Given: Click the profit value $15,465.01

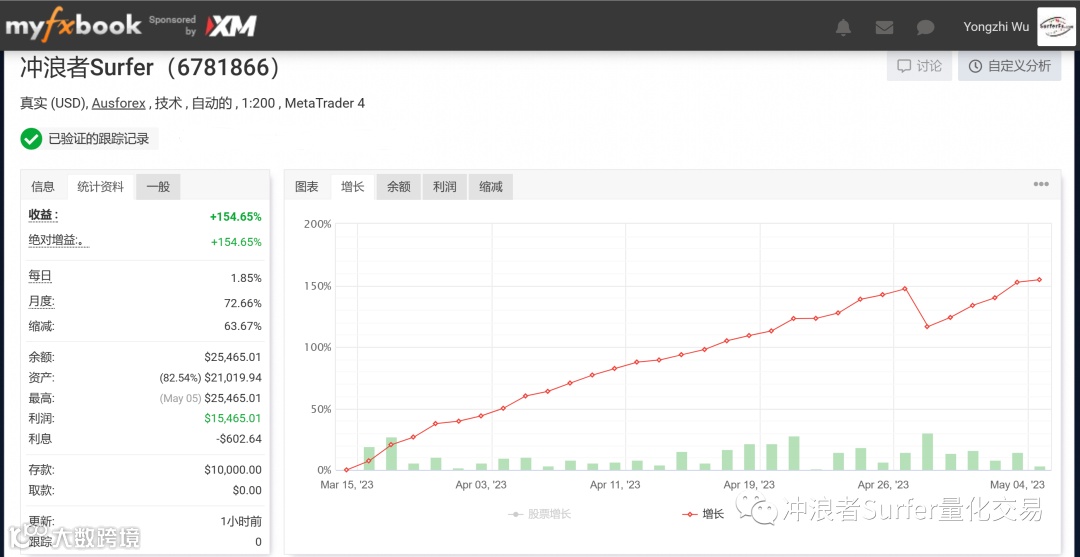Looking at the screenshot, I should 233,418.
